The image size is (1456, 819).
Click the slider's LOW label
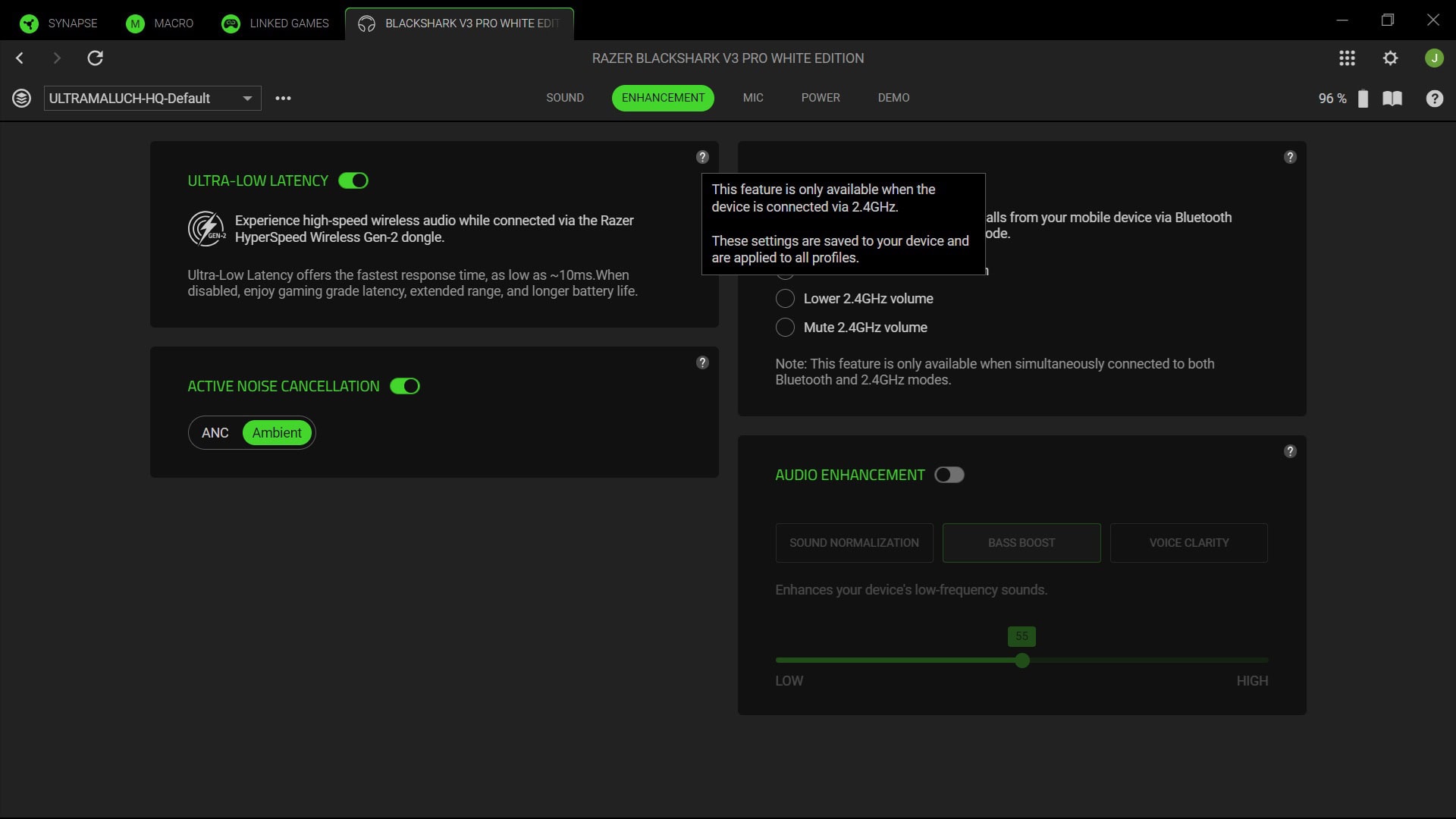(x=789, y=681)
